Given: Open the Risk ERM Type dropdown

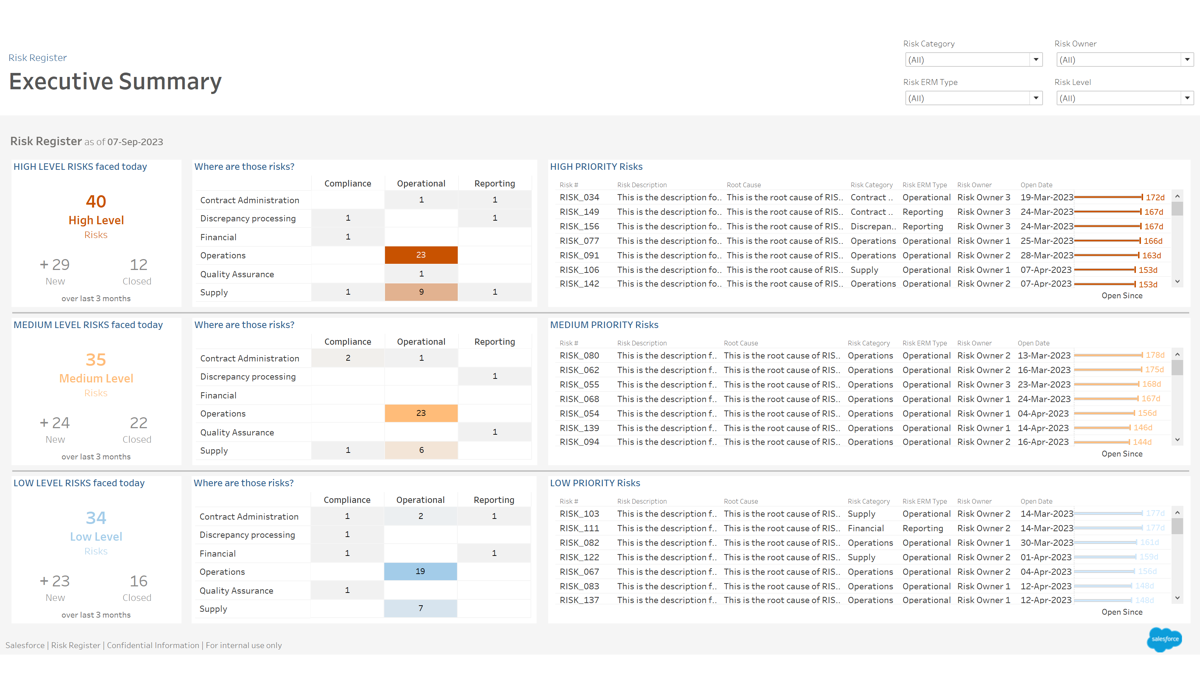Looking at the screenshot, I should tap(973, 98).
